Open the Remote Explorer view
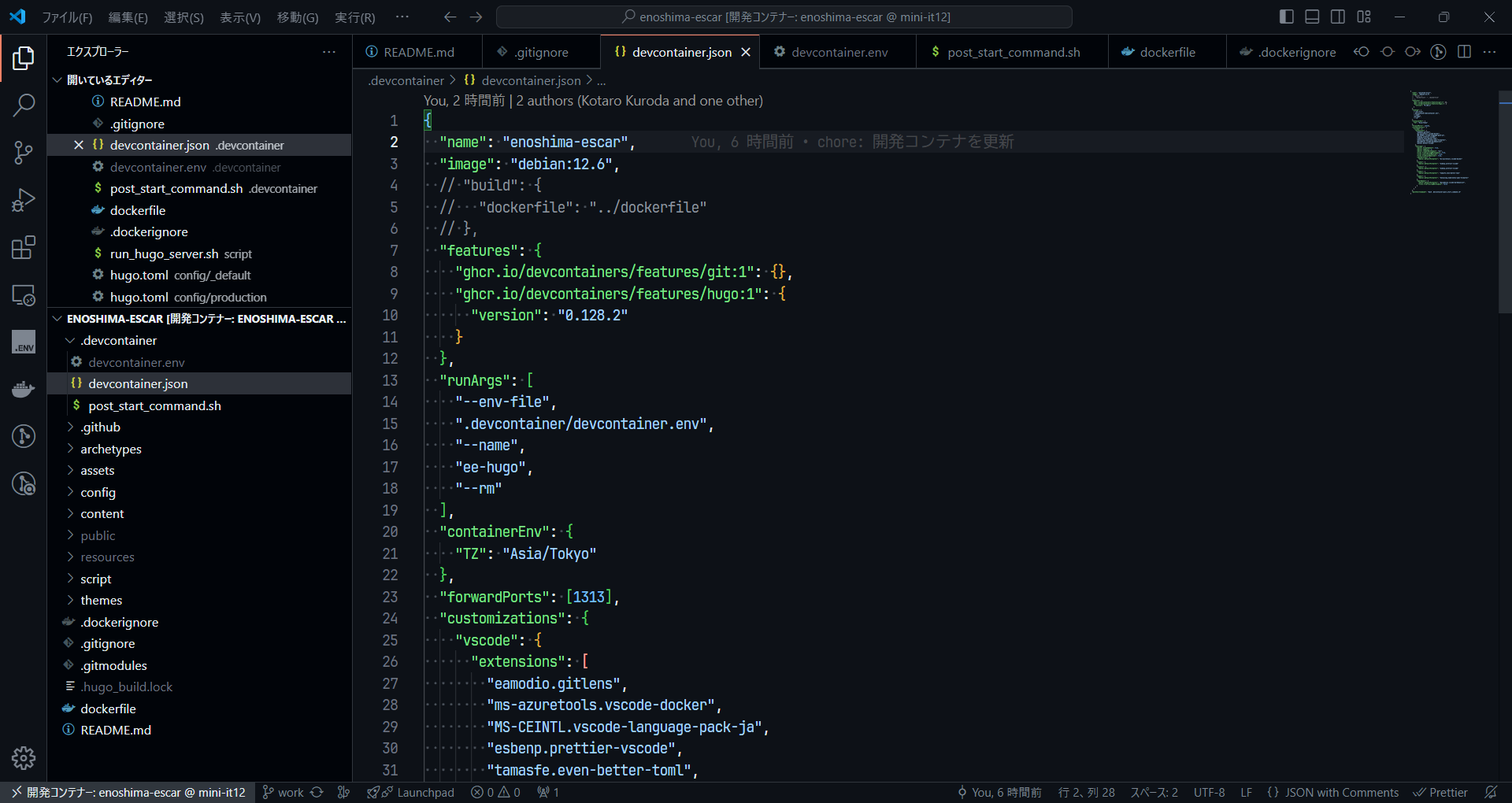Viewport: 1512px width, 803px height. (x=24, y=295)
